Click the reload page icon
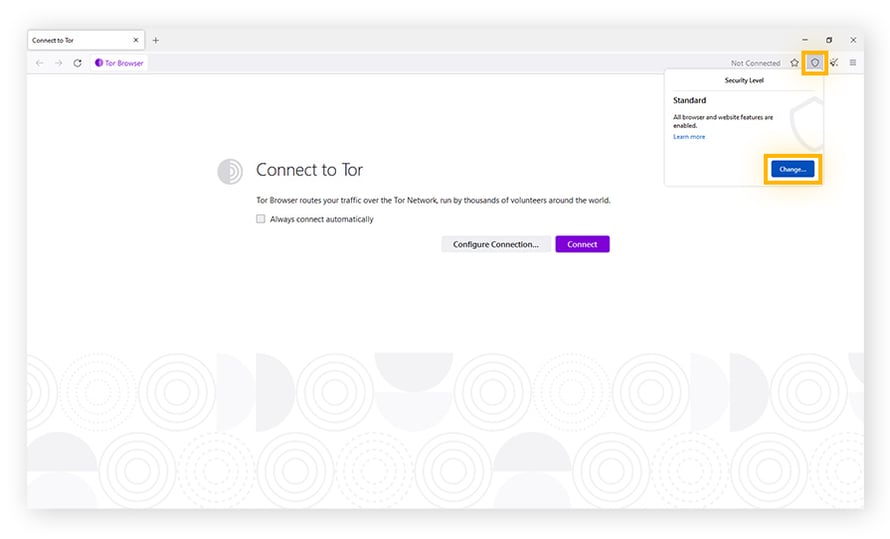 77,63
